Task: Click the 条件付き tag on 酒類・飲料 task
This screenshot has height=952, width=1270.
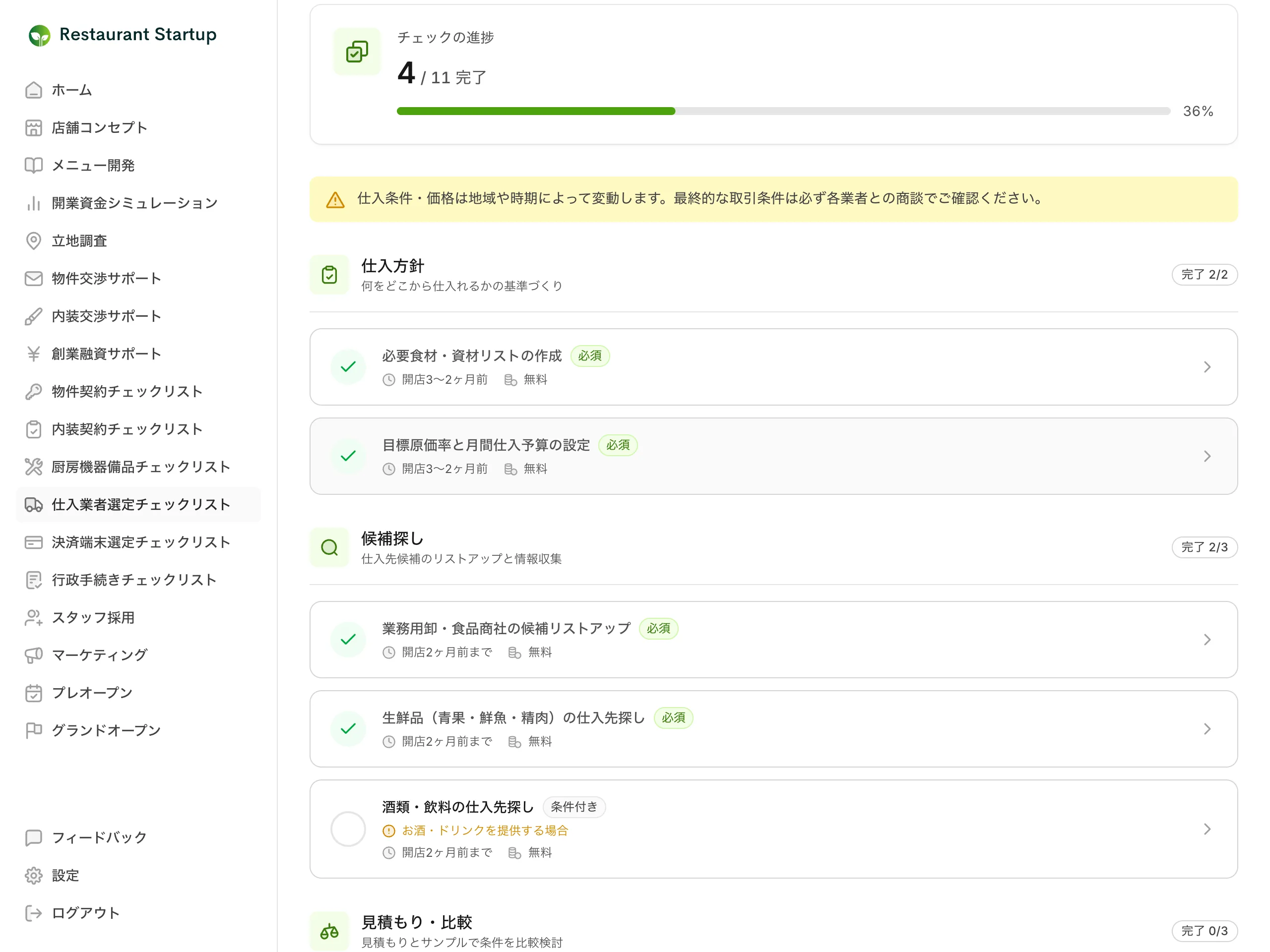Action: click(x=574, y=807)
